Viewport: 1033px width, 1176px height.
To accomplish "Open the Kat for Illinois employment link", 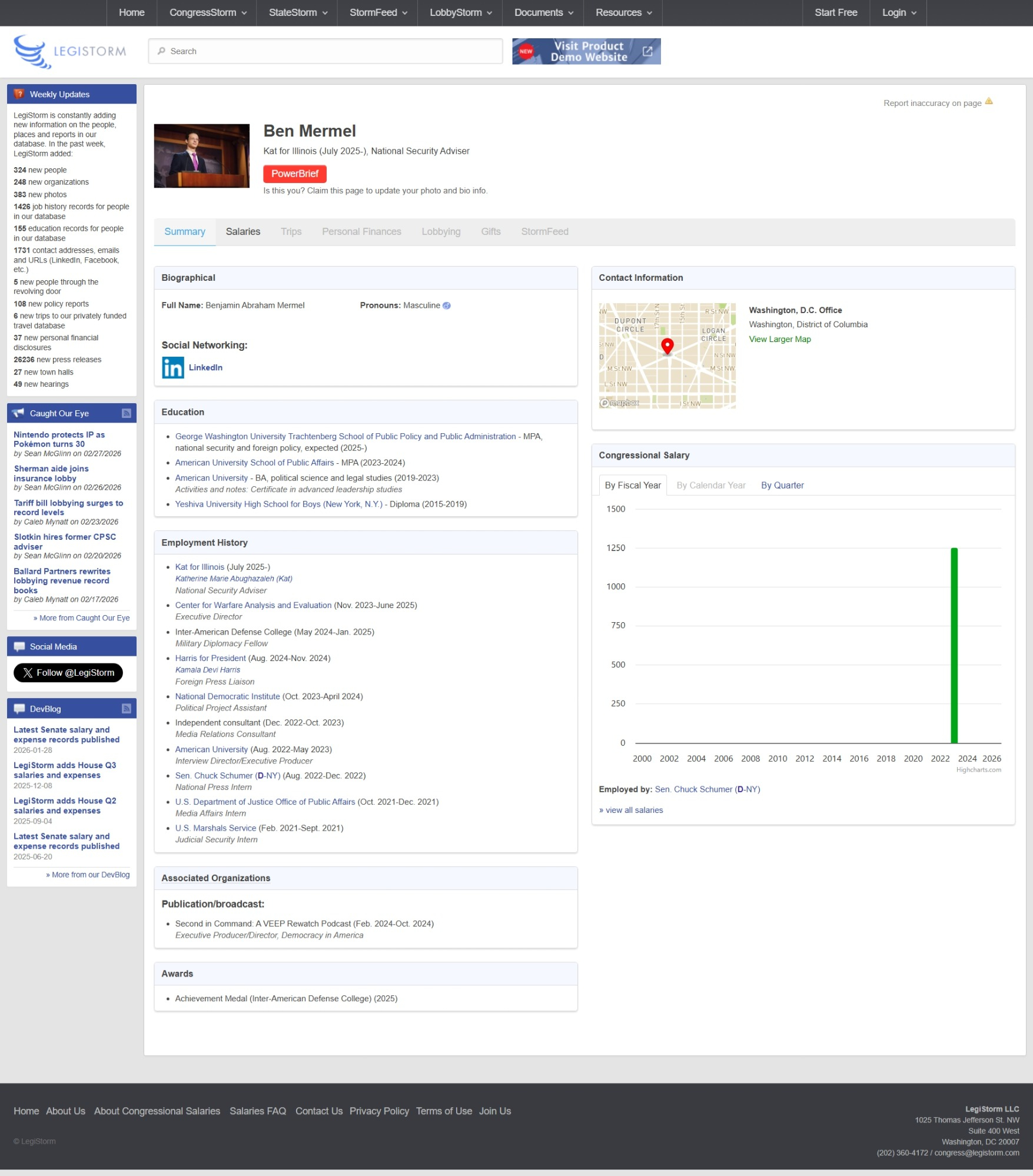I will click(x=200, y=567).
